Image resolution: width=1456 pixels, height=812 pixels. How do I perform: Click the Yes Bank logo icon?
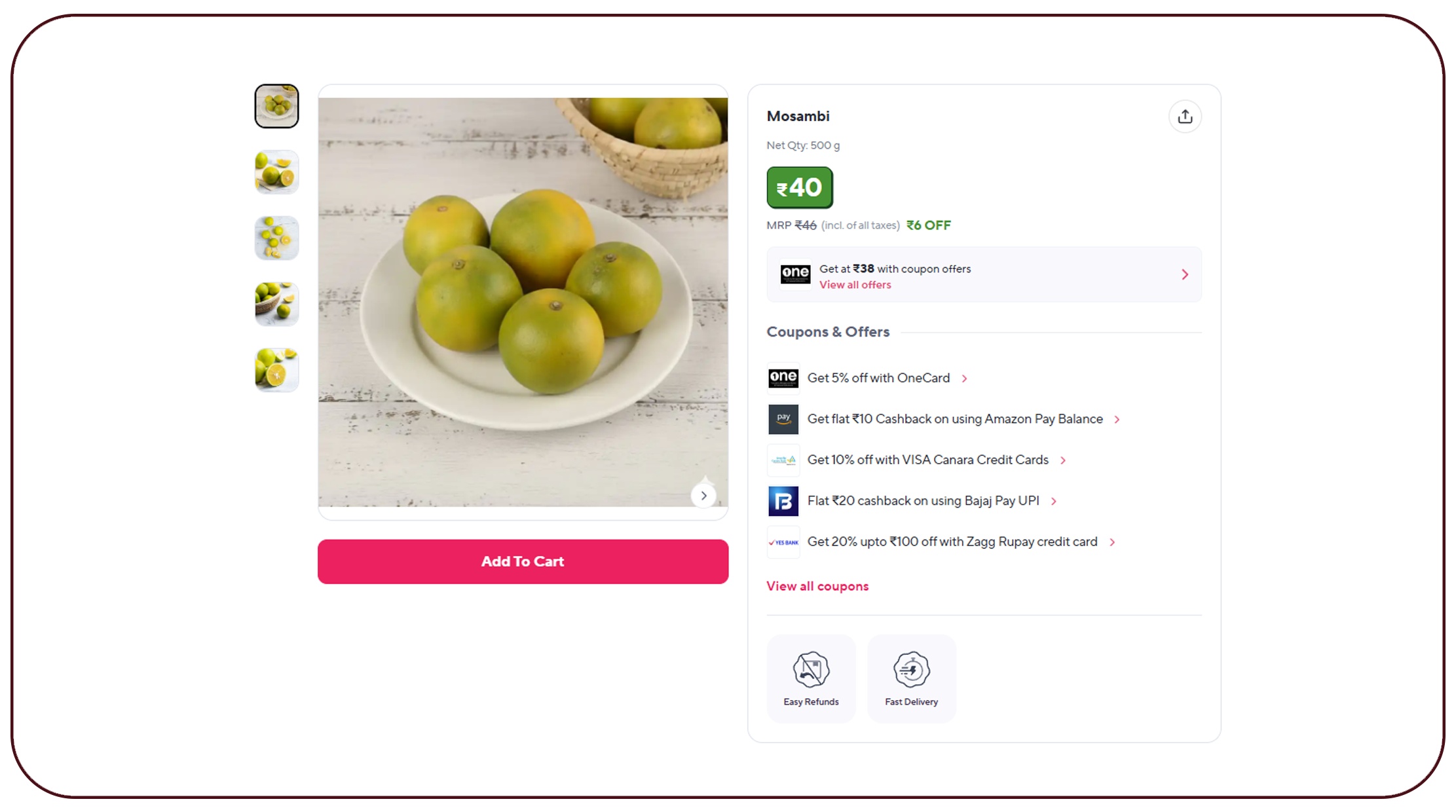tap(783, 542)
